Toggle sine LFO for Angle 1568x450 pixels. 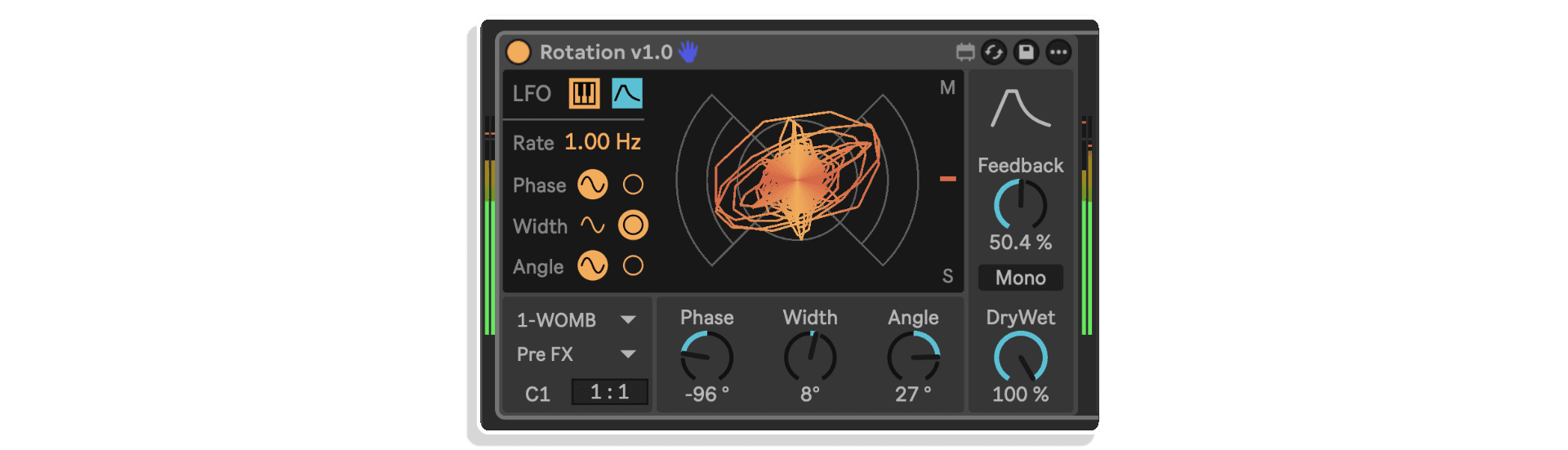(x=593, y=265)
